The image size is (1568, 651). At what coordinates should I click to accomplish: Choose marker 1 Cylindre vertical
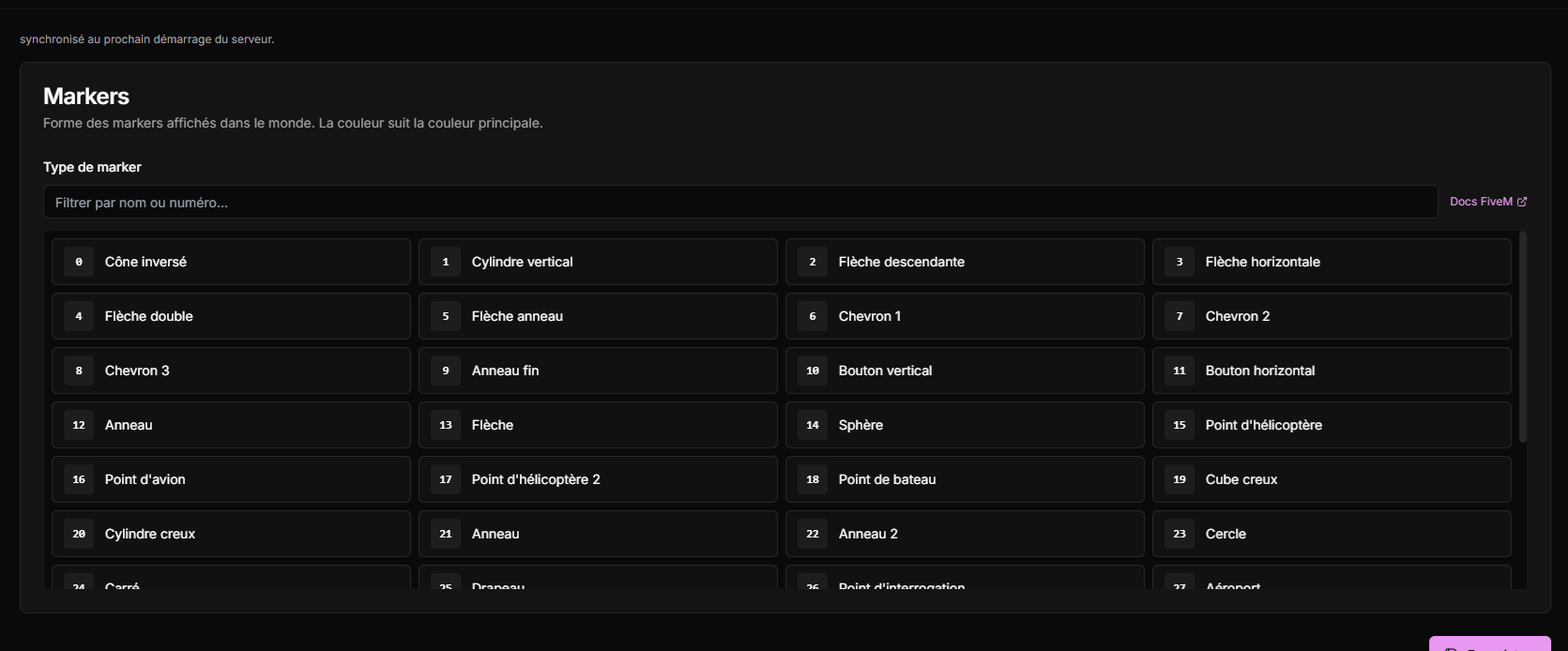tap(598, 262)
